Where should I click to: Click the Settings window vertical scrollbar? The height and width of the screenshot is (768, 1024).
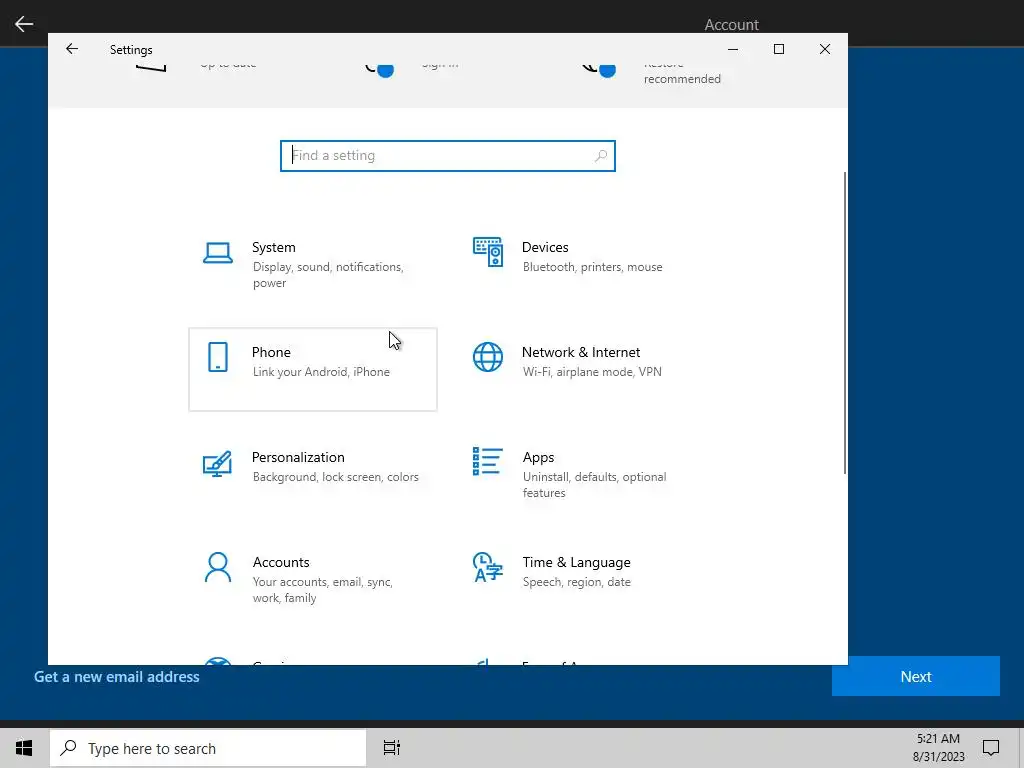pos(845,323)
